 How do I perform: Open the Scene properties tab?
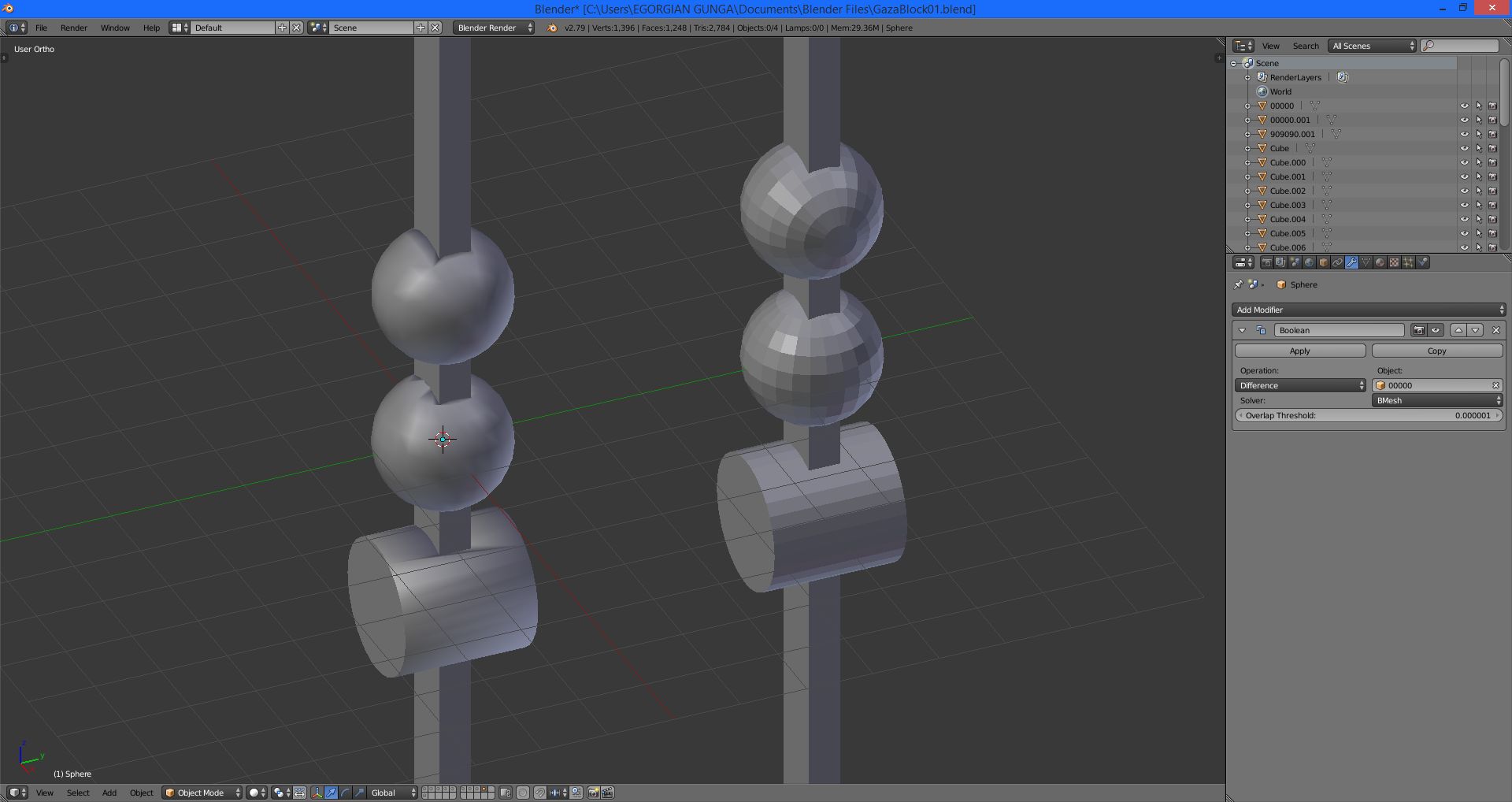1295,262
